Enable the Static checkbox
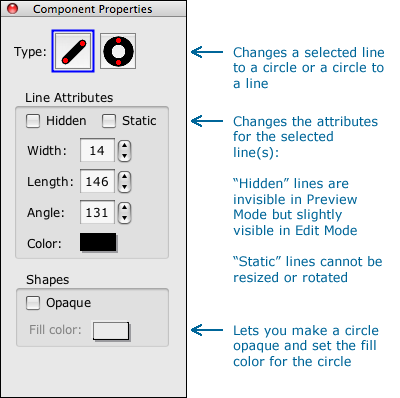400x398 pixels. pos(109,121)
